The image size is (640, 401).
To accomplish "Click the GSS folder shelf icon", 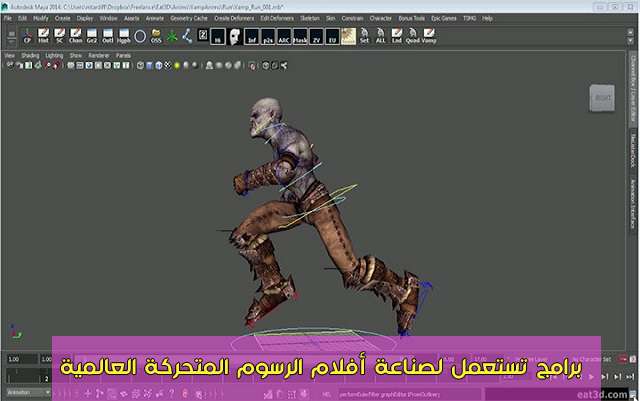I will [156, 36].
